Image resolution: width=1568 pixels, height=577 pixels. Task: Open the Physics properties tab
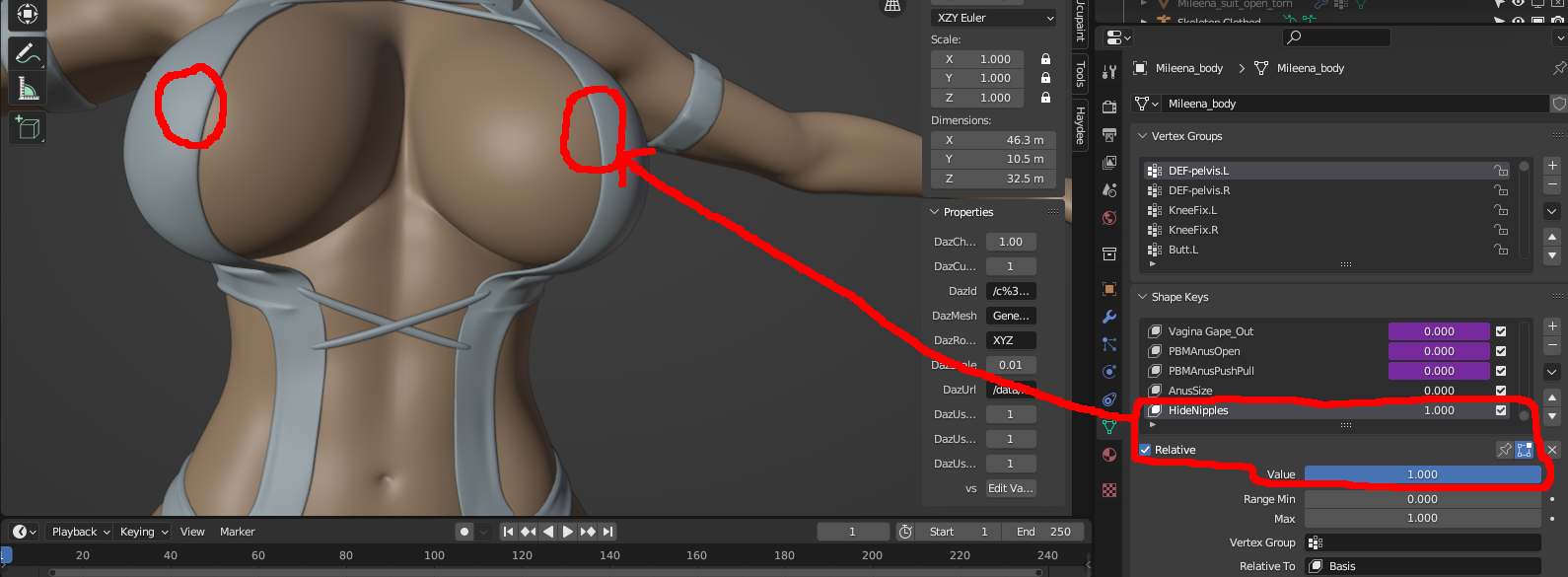pos(1109,372)
